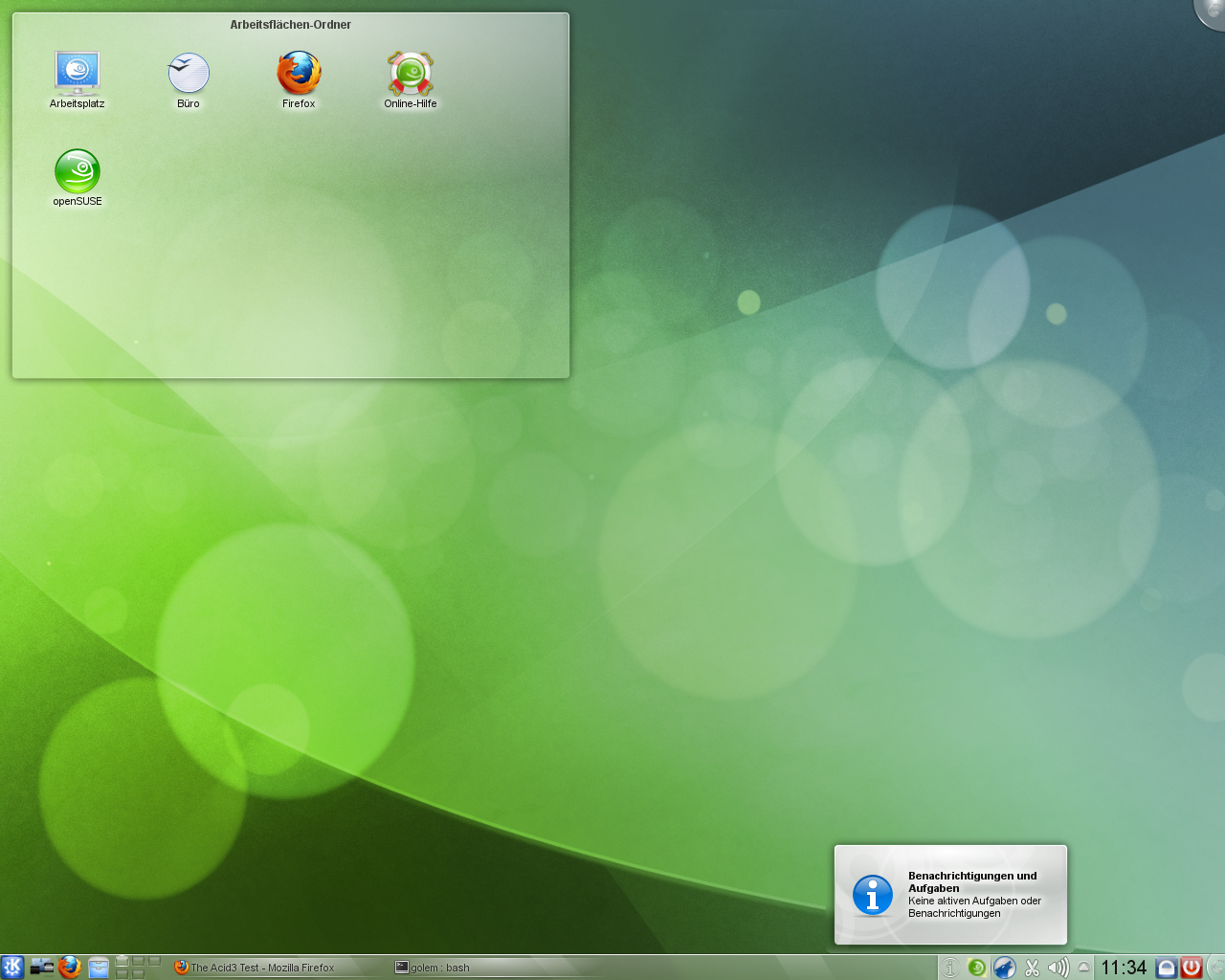Open the openSUSE updater tray icon

pos(976,968)
